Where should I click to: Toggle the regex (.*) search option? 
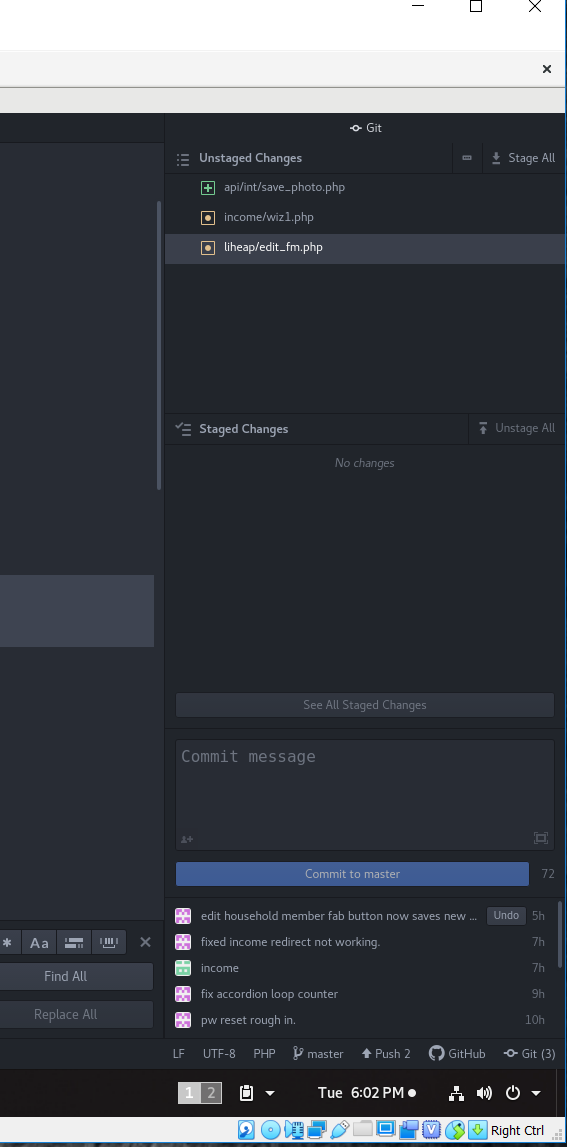pos(9,942)
